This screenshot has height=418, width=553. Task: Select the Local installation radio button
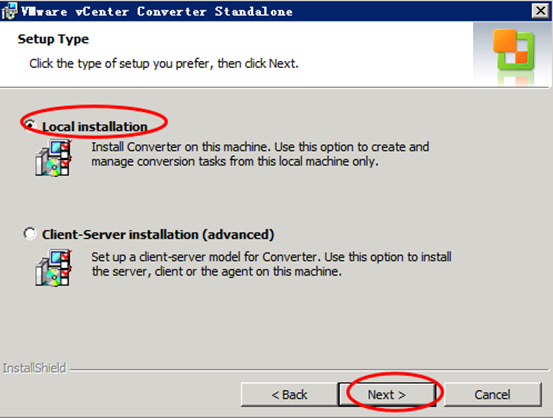(x=30, y=125)
